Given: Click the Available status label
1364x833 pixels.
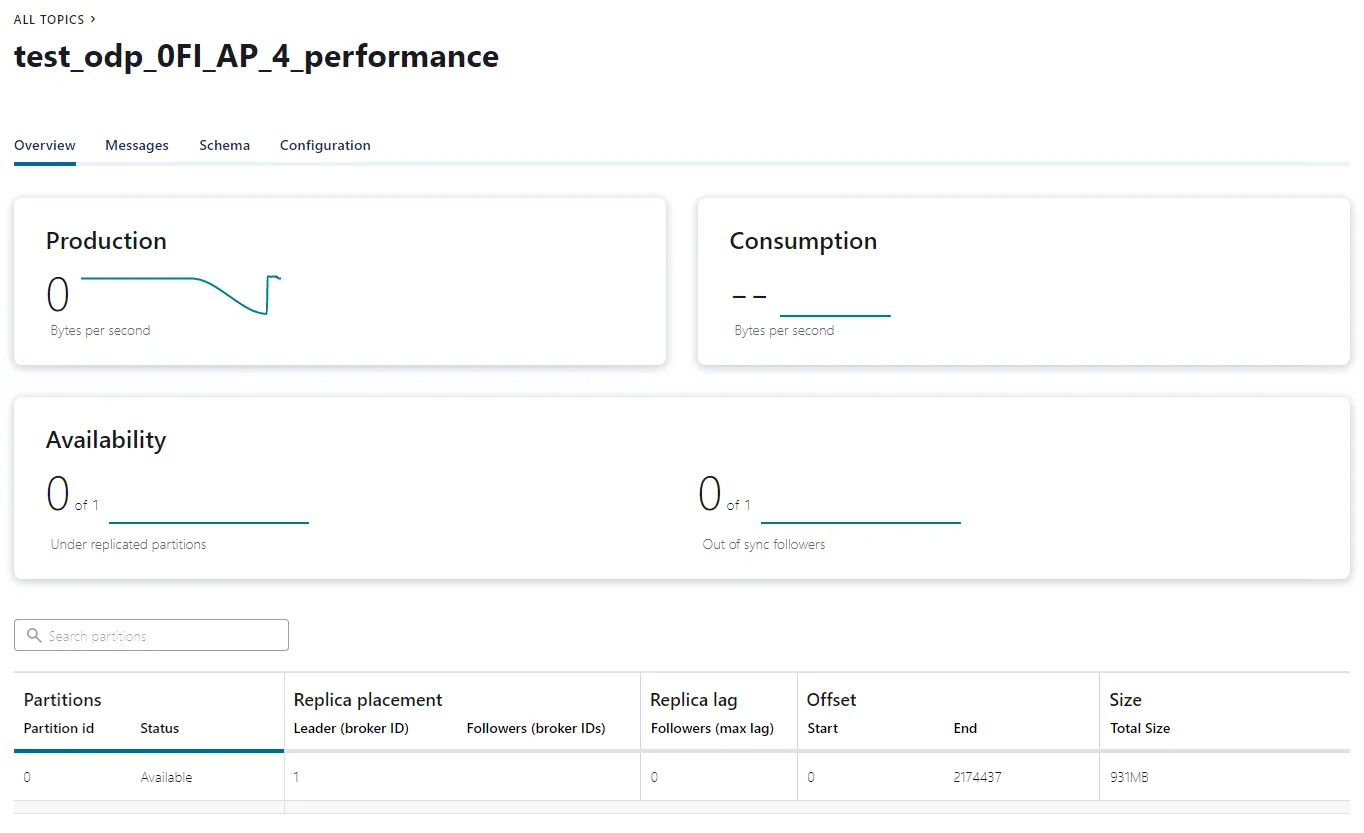Looking at the screenshot, I should [166, 777].
